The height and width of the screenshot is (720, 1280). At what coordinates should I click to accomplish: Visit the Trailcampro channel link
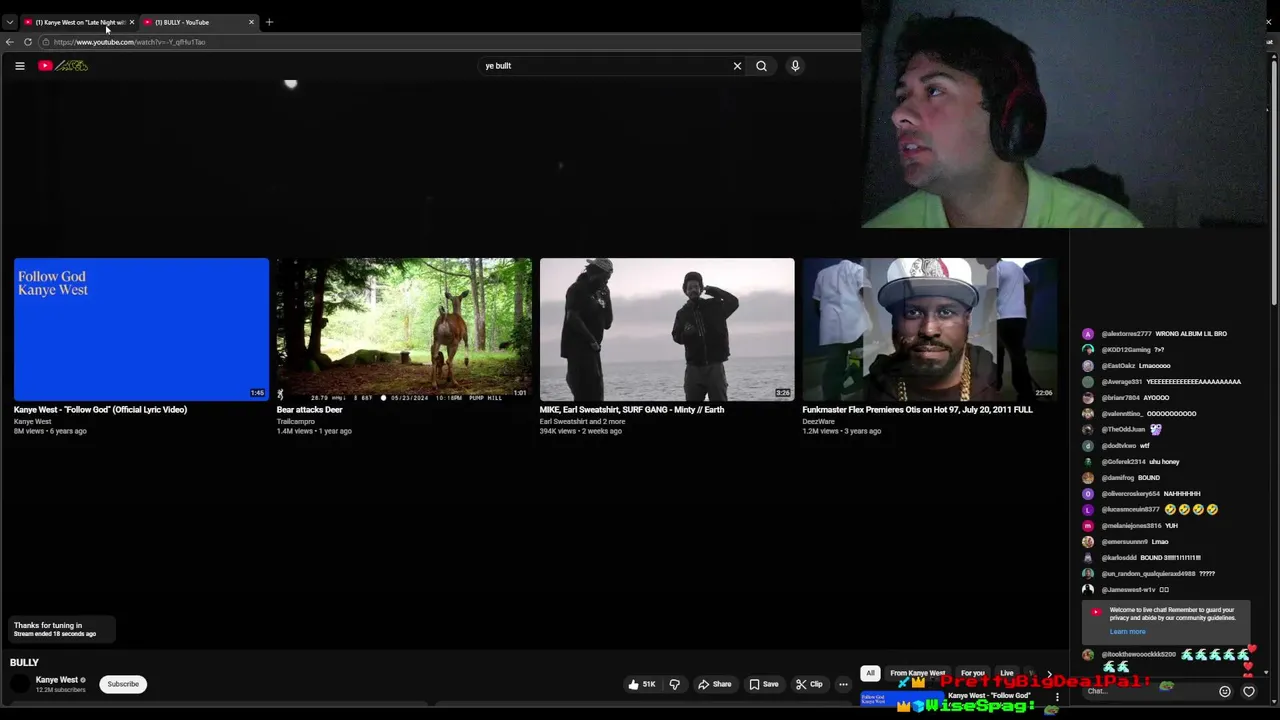[295, 422]
